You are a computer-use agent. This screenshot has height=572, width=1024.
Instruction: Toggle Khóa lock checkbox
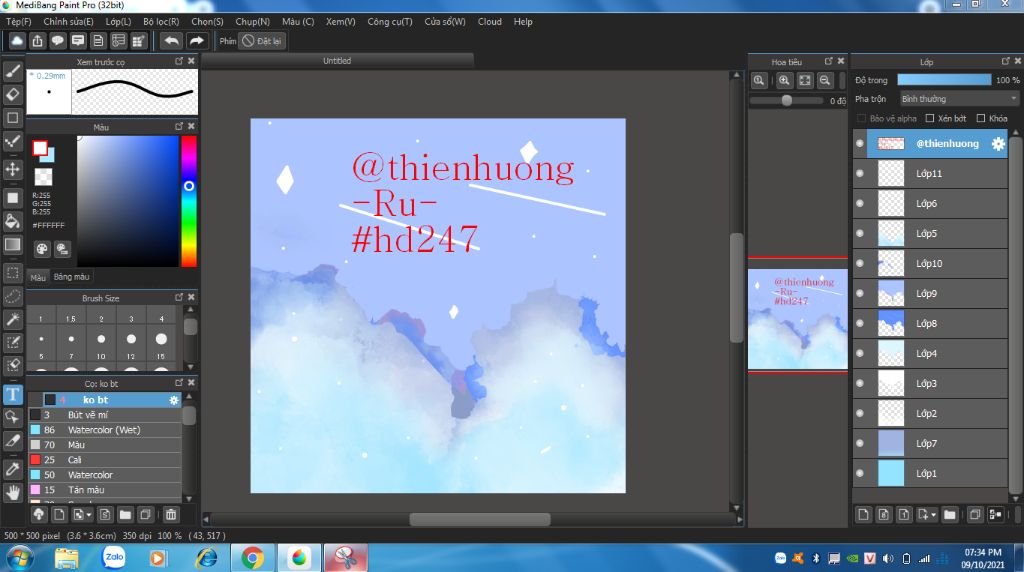coord(980,118)
